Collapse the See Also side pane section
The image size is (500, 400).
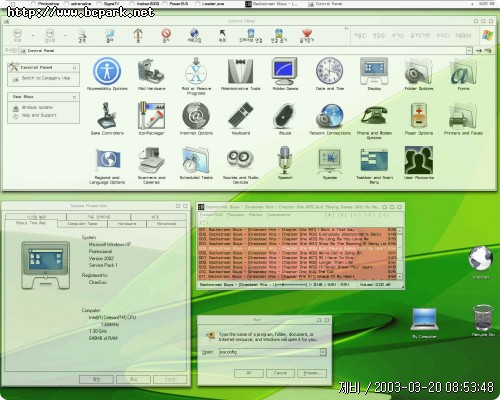[x=74, y=97]
